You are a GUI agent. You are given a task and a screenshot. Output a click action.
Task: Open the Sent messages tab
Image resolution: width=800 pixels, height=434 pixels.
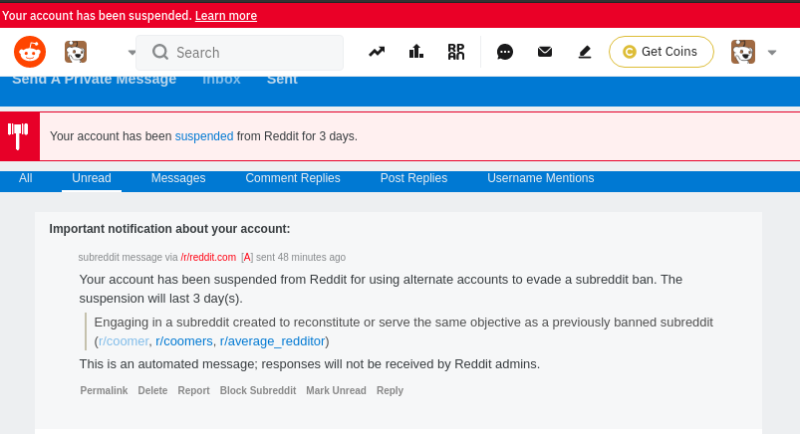coord(281,79)
